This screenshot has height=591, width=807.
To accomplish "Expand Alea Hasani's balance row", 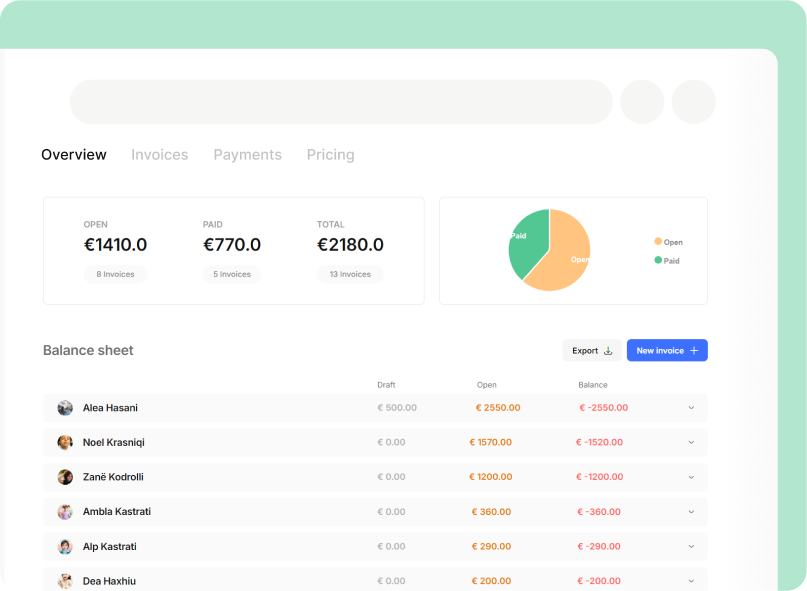I will (x=691, y=408).
